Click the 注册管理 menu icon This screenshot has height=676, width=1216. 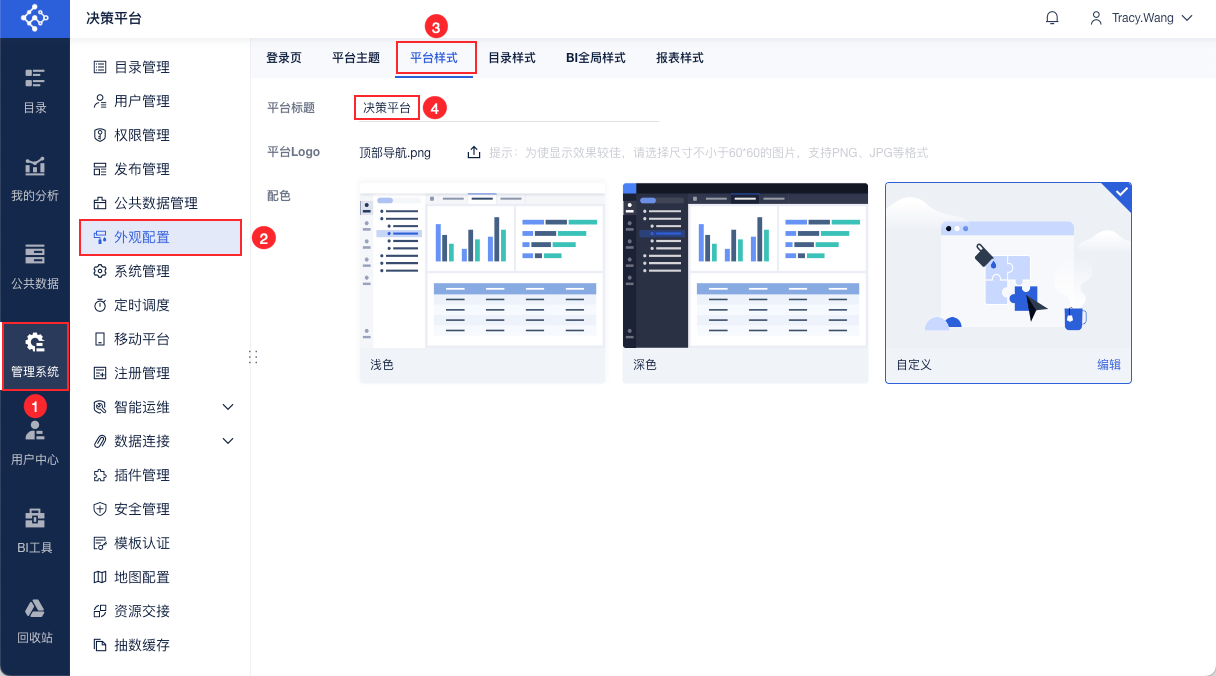(x=99, y=373)
